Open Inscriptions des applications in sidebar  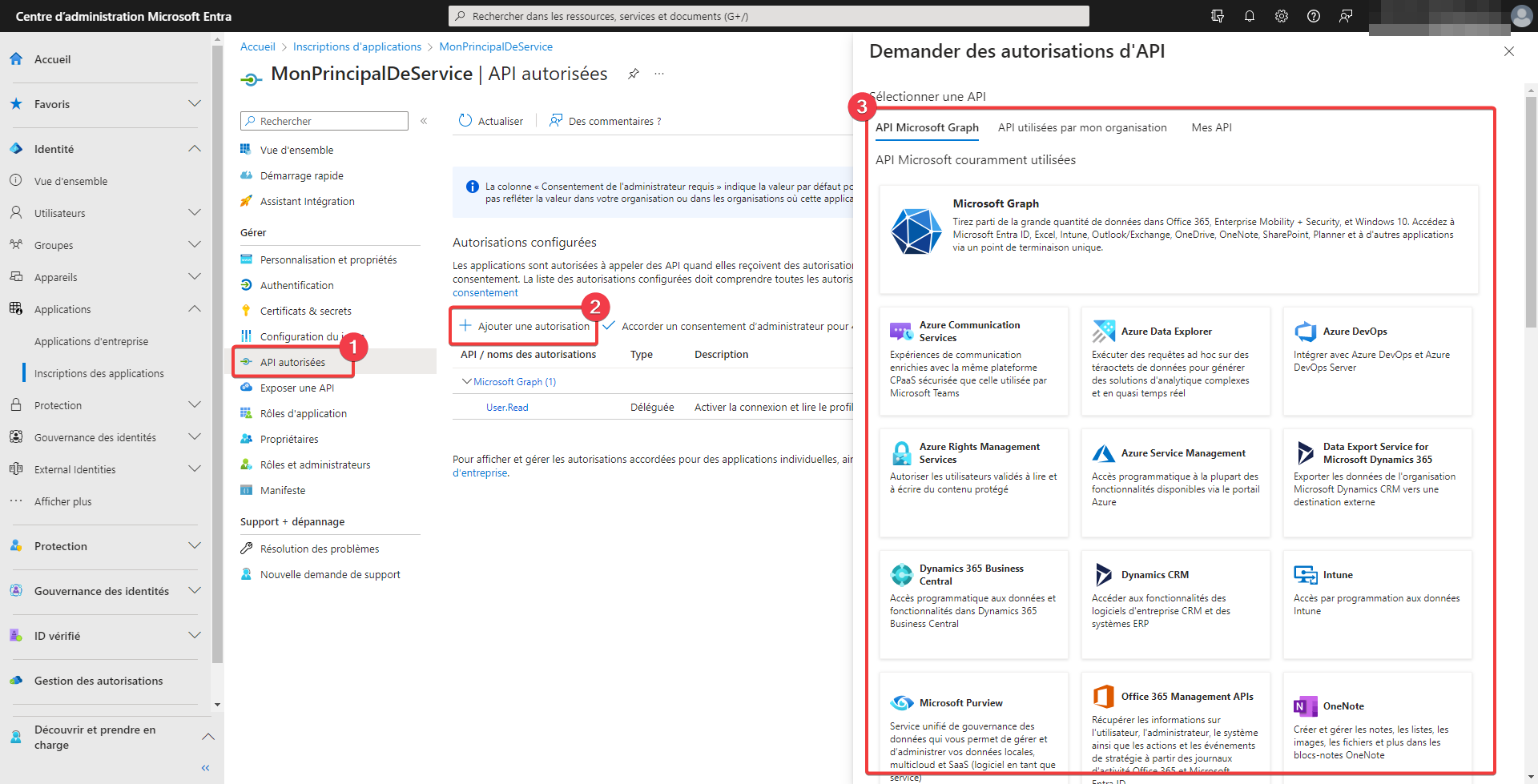click(x=99, y=373)
